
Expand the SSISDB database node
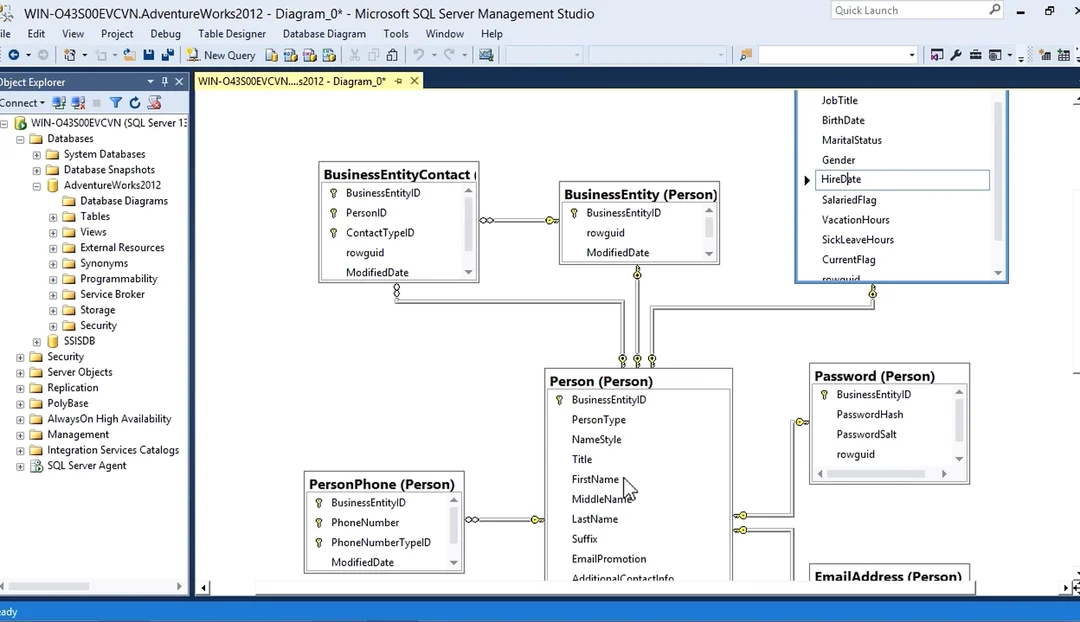point(37,342)
